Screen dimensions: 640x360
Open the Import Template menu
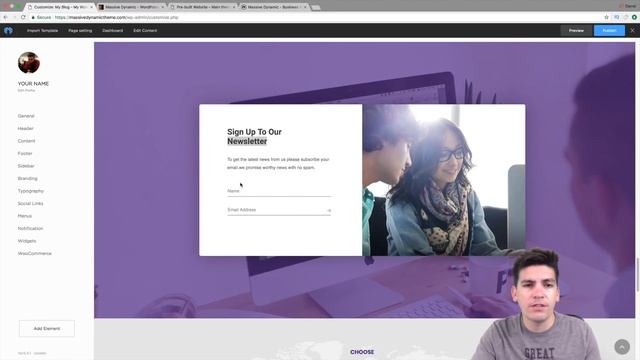click(x=42, y=31)
